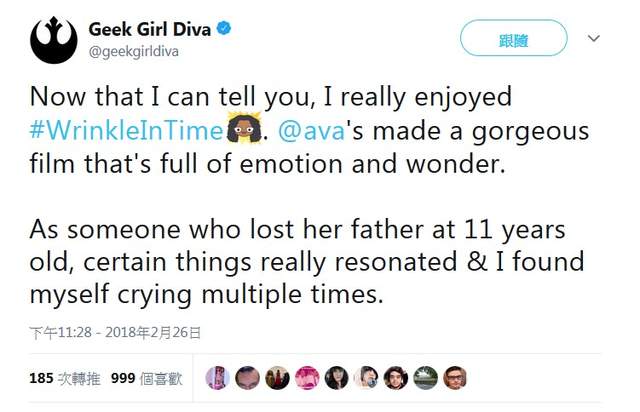Screen dimensions: 640x412
Task: Open the bright pink liker avatar
Action: 307,377
